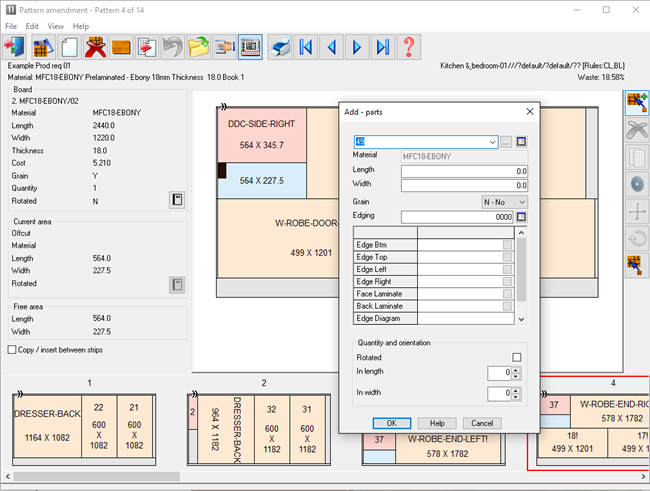Check the Edge Btm checkbox
The height and width of the screenshot is (491, 650).
click(509, 245)
